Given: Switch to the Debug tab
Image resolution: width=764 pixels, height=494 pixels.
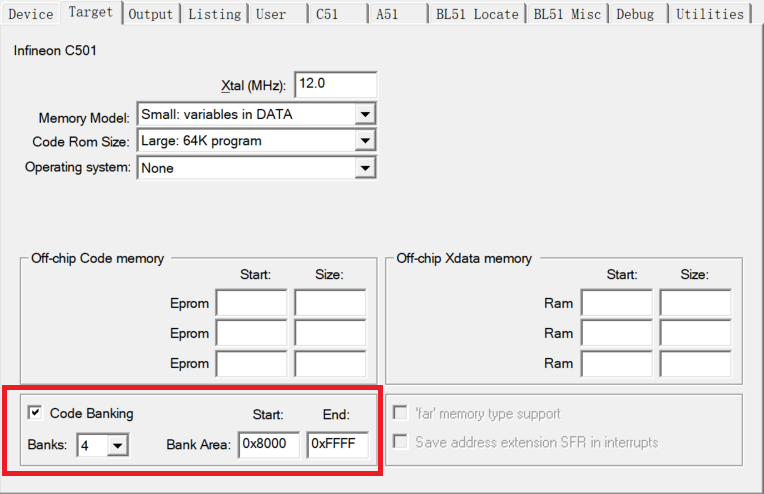Looking at the screenshot, I should tap(635, 14).
